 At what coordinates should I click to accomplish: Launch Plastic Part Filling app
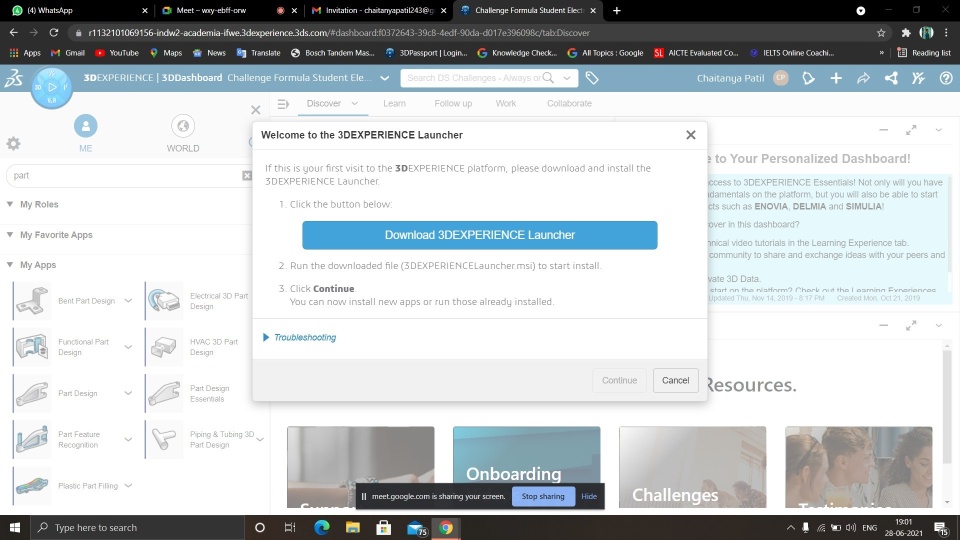[32, 486]
